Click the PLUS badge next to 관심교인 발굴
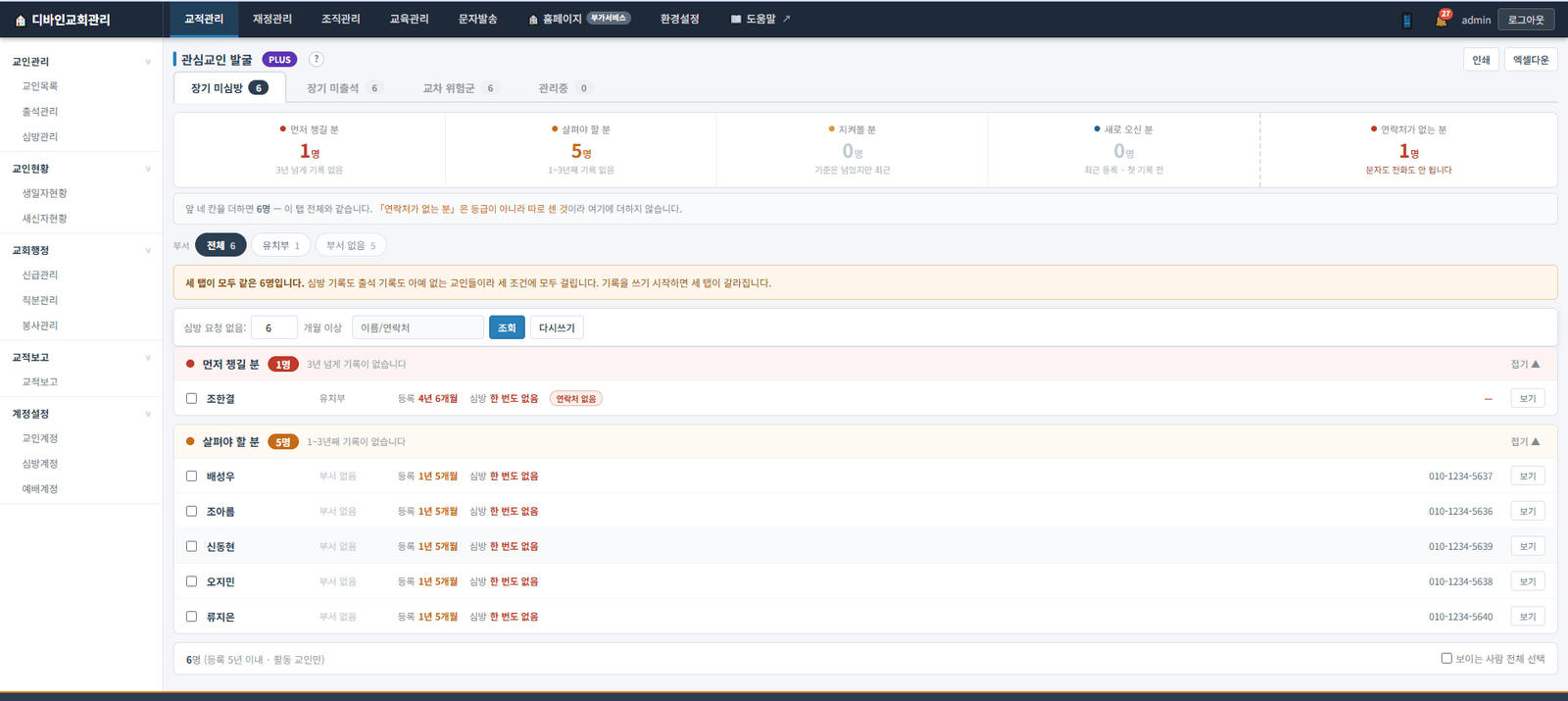1568x701 pixels. pyautogui.click(x=280, y=60)
